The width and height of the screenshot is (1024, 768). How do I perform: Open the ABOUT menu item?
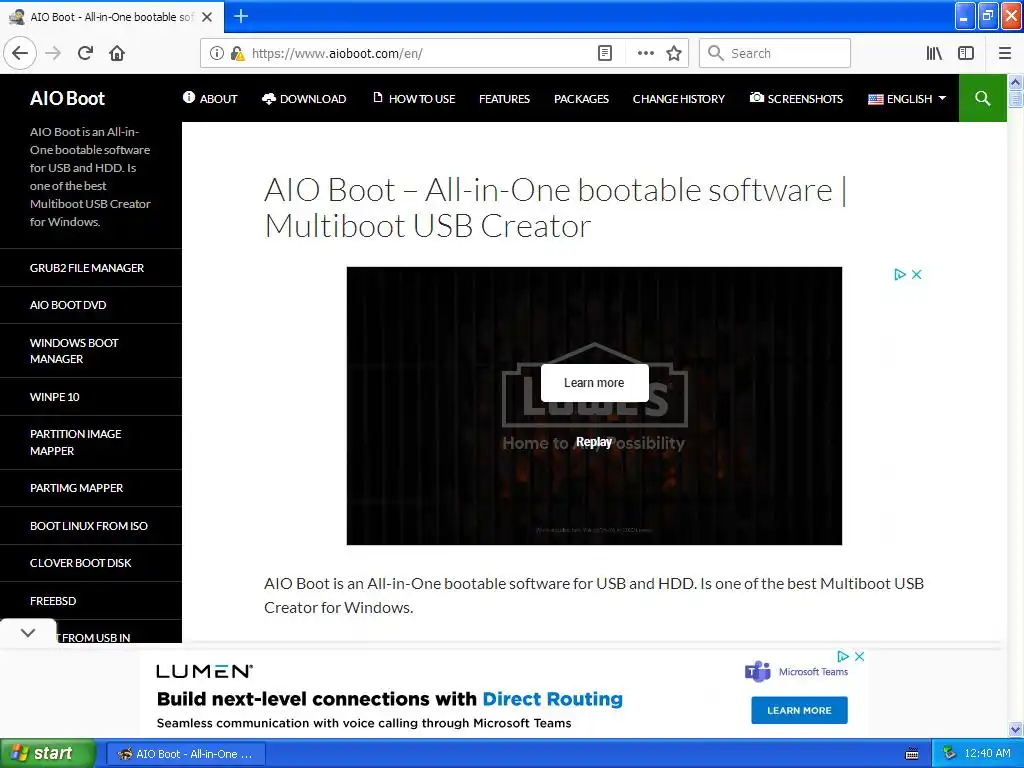click(x=210, y=99)
